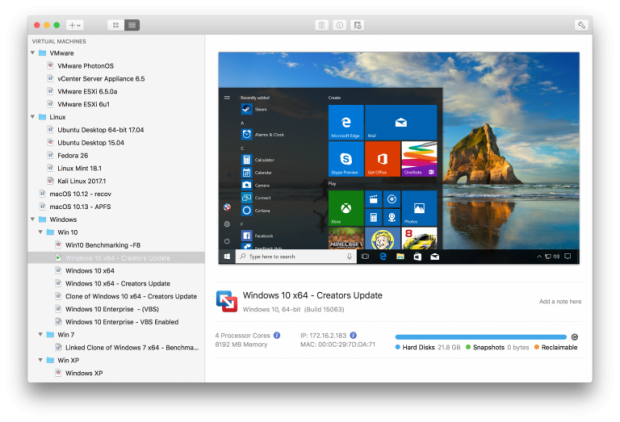Select macOS 10.12 - recov
620x422 pixels.
80,194
